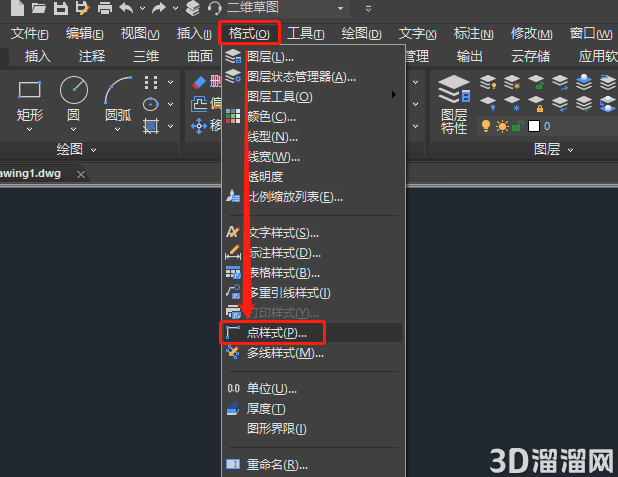
Task: Open the 文件(F) menu
Action: tap(30, 34)
